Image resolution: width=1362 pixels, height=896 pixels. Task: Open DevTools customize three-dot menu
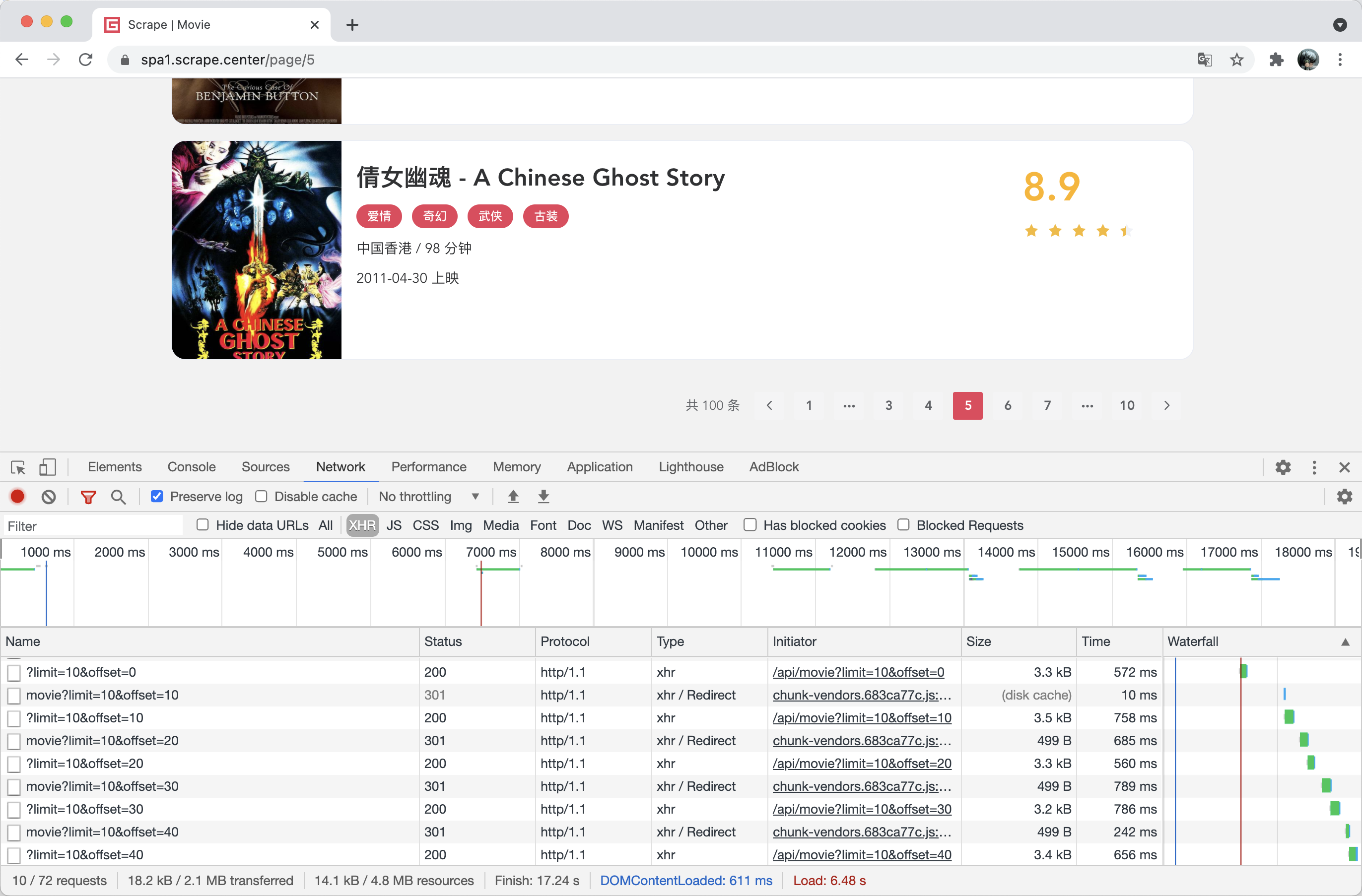[x=1314, y=467]
